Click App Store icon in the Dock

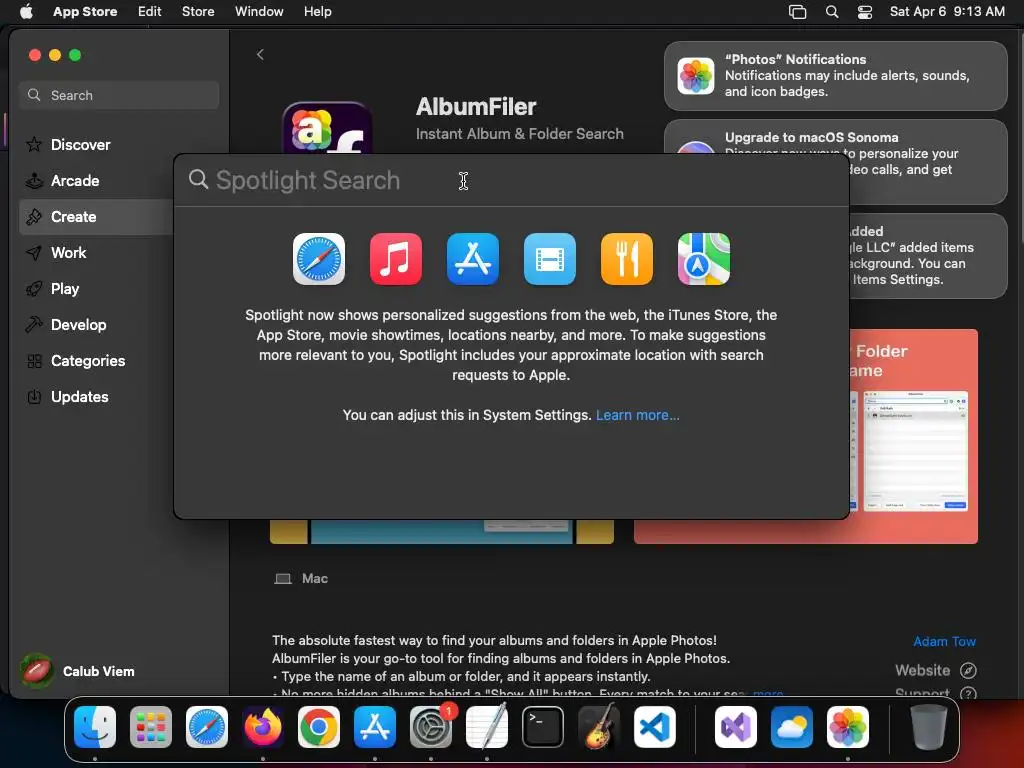(x=375, y=727)
